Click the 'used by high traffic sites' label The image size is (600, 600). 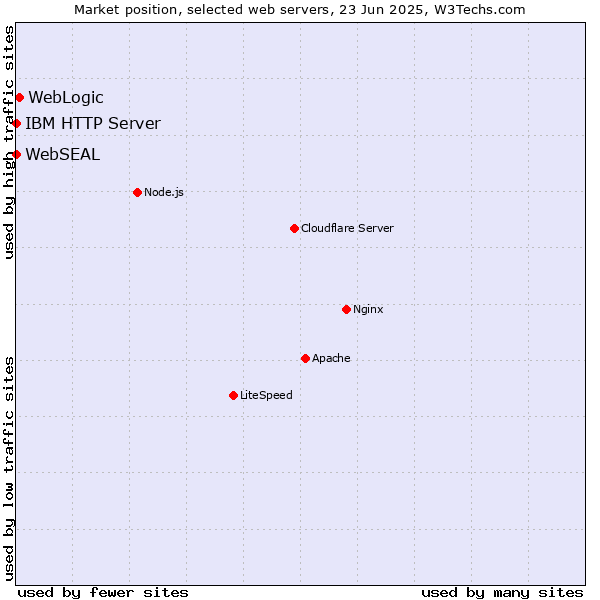(8, 142)
